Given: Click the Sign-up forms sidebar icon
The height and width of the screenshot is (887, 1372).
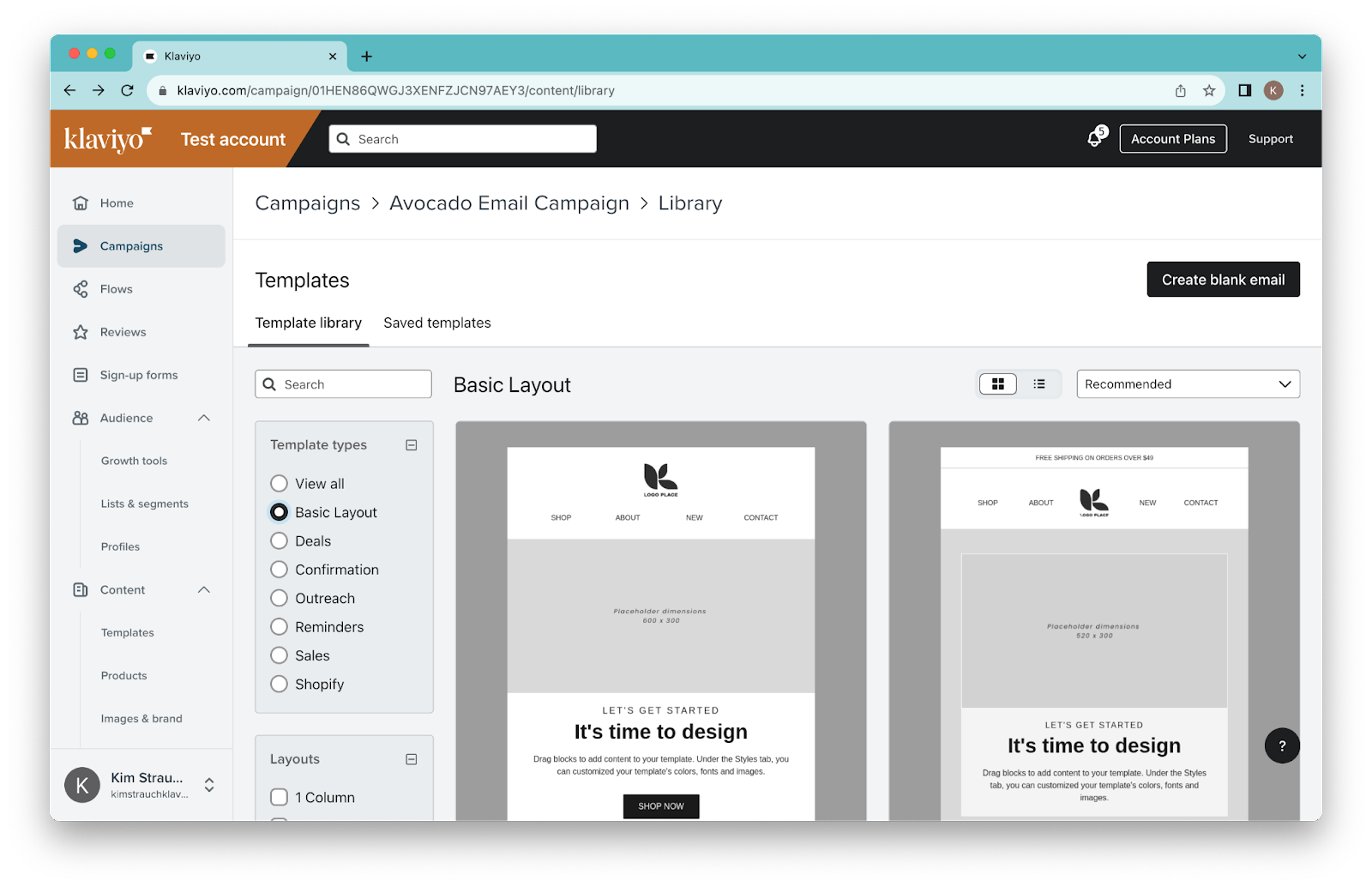Looking at the screenshot, I should (x=81, y=375).
